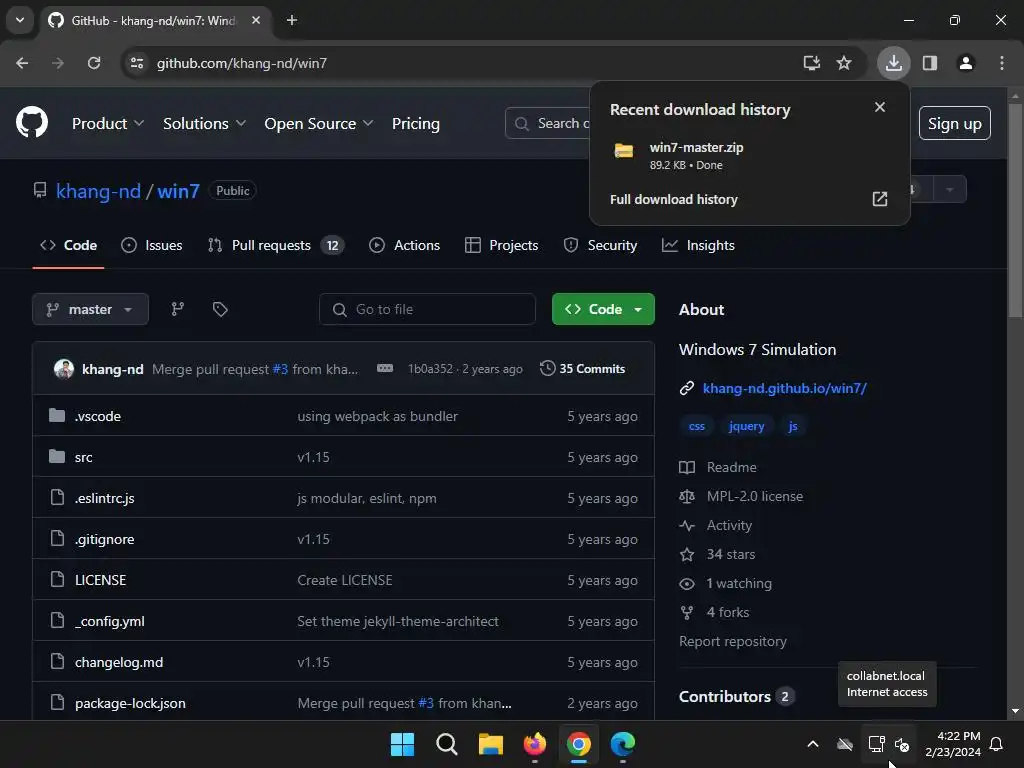
Task: Close the Recent download history popup
Action: point(880,107)
